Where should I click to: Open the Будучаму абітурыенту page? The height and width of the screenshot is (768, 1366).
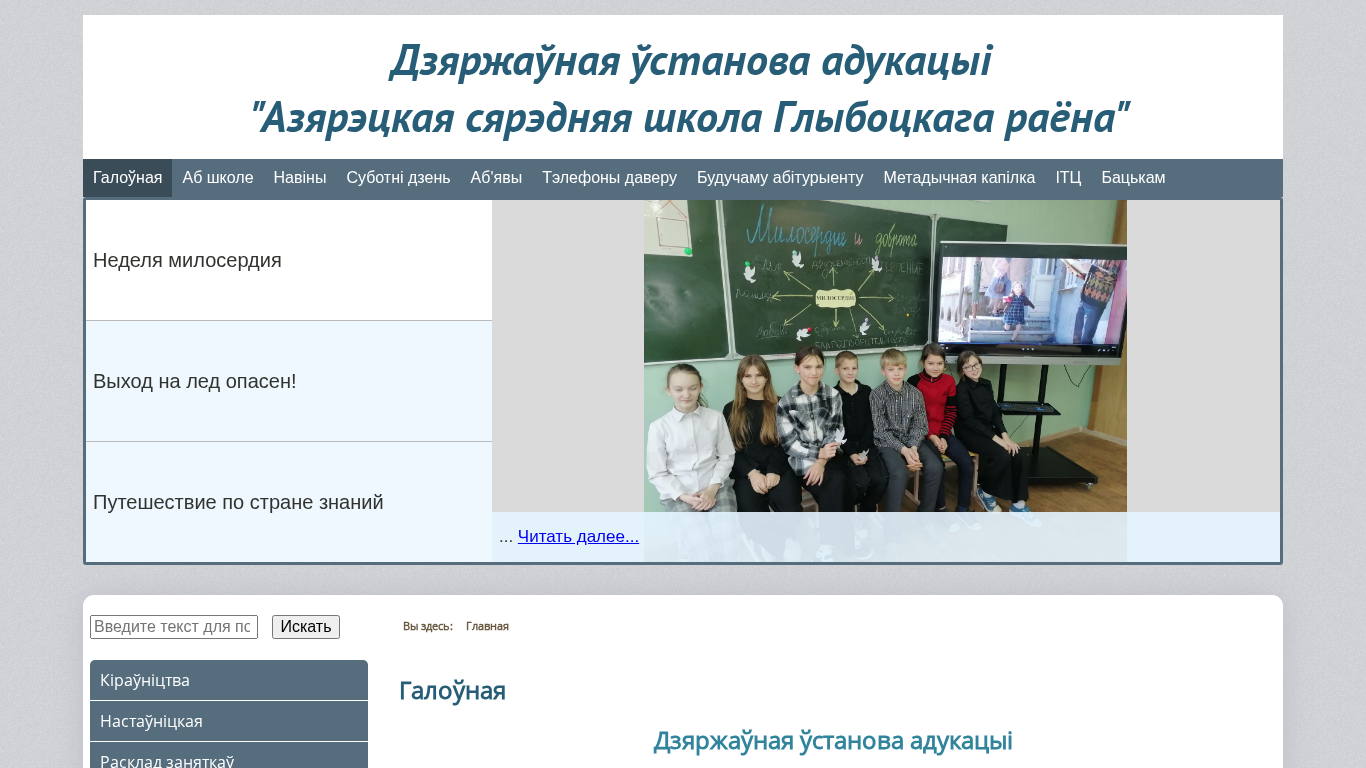pos(779,178)
